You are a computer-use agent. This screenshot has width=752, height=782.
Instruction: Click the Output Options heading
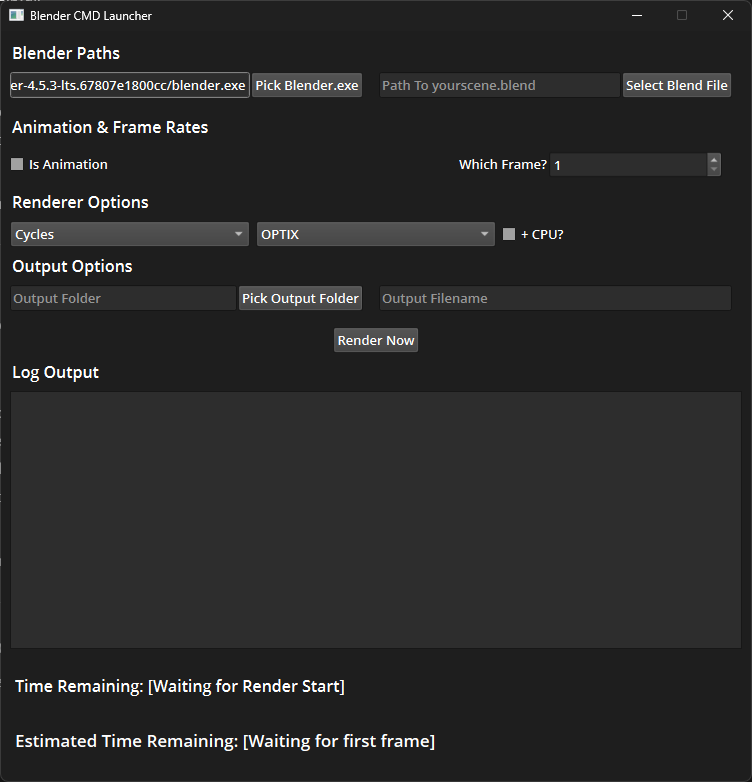(x=72, y=266)
